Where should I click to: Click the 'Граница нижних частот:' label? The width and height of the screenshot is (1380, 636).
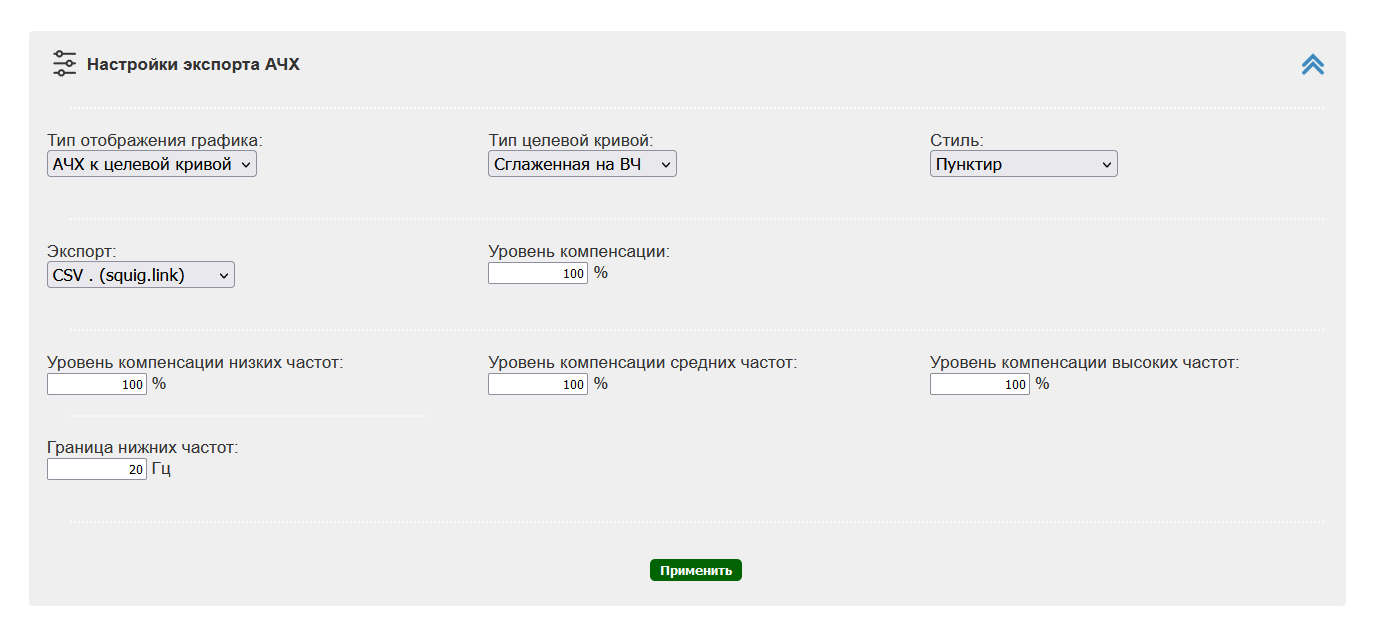tap(142, 447)
